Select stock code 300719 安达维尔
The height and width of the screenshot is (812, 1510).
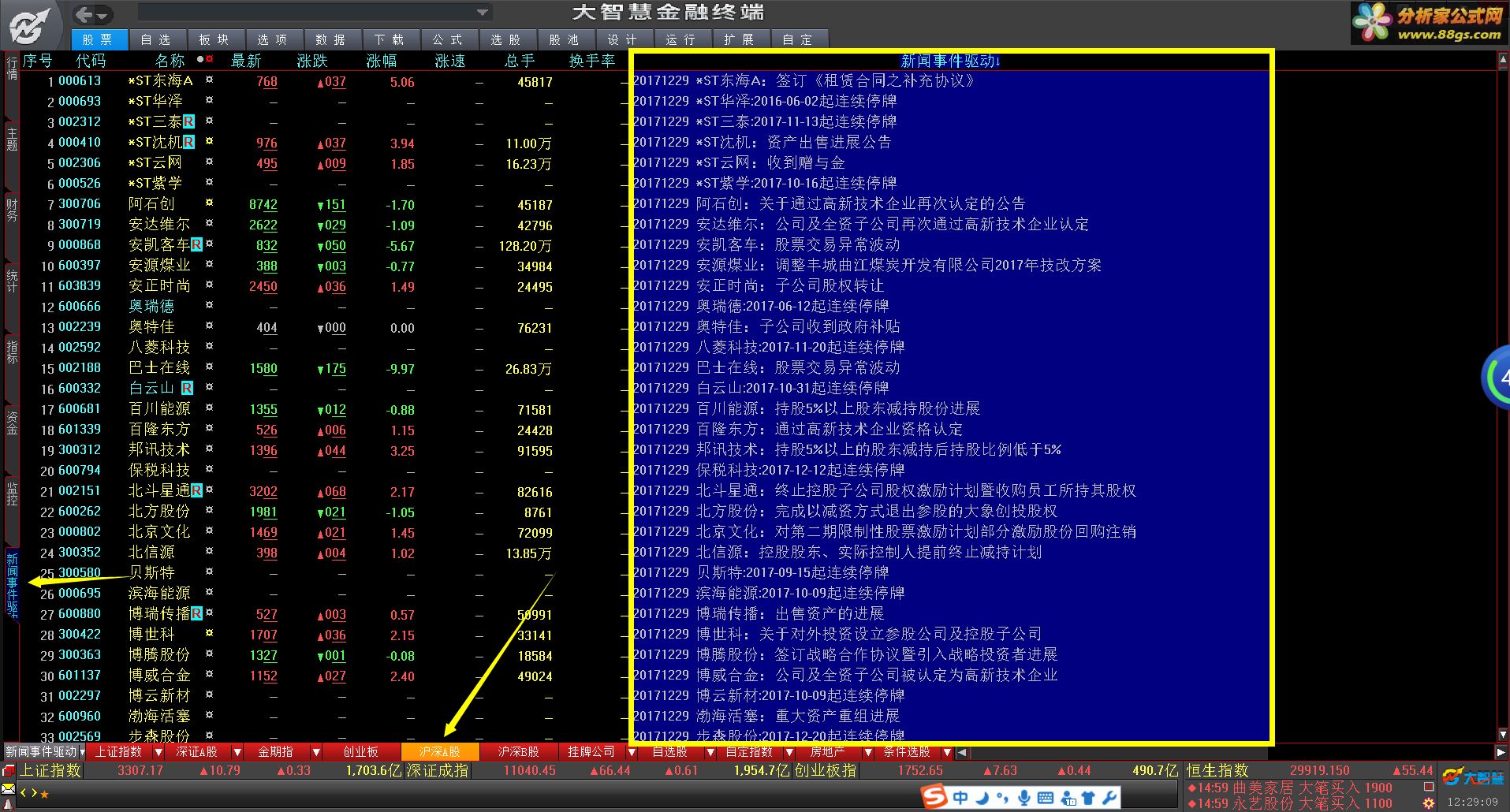click(x=80, y=225)
